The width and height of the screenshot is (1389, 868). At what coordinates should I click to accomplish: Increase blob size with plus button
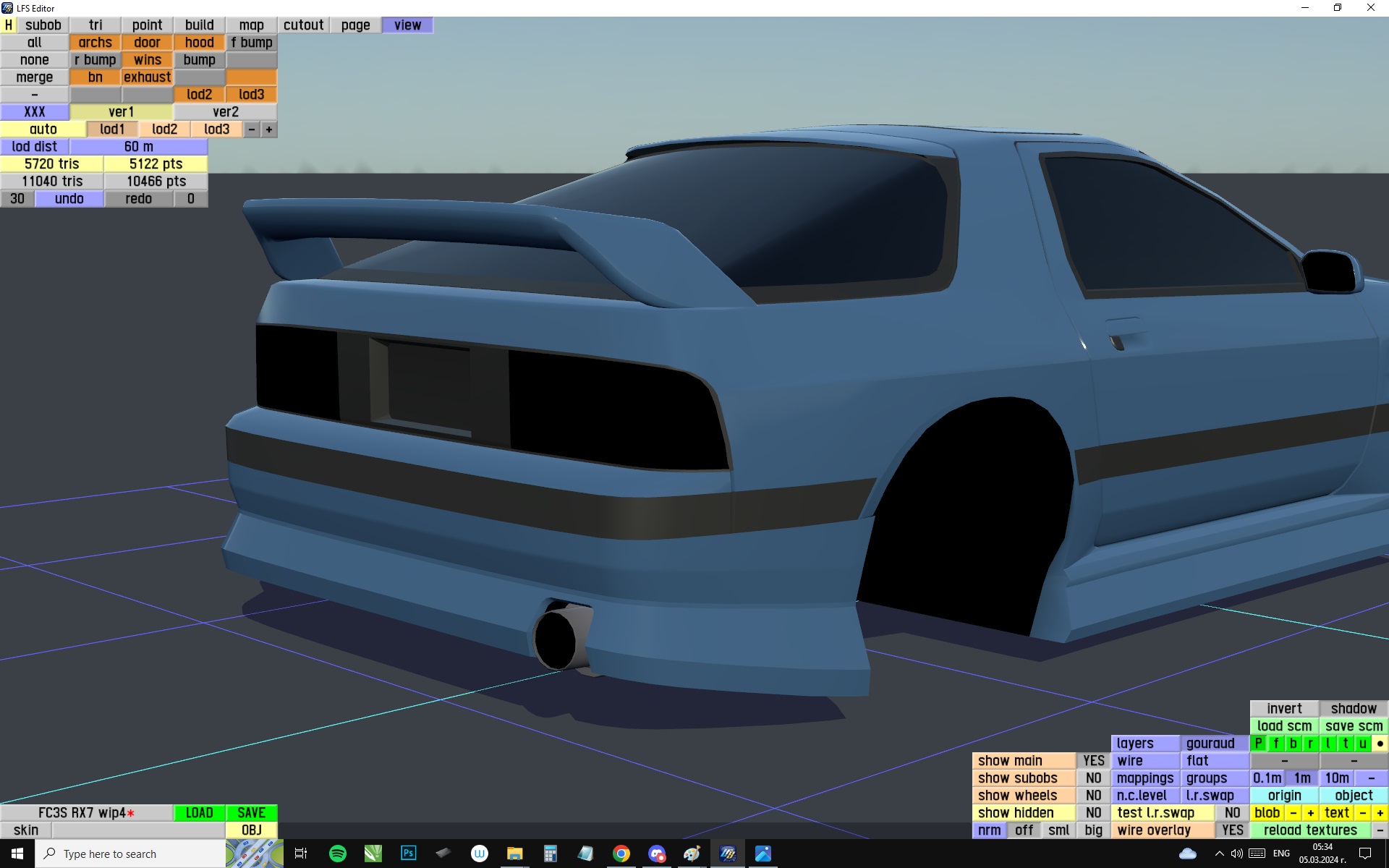pos(1310,812)
